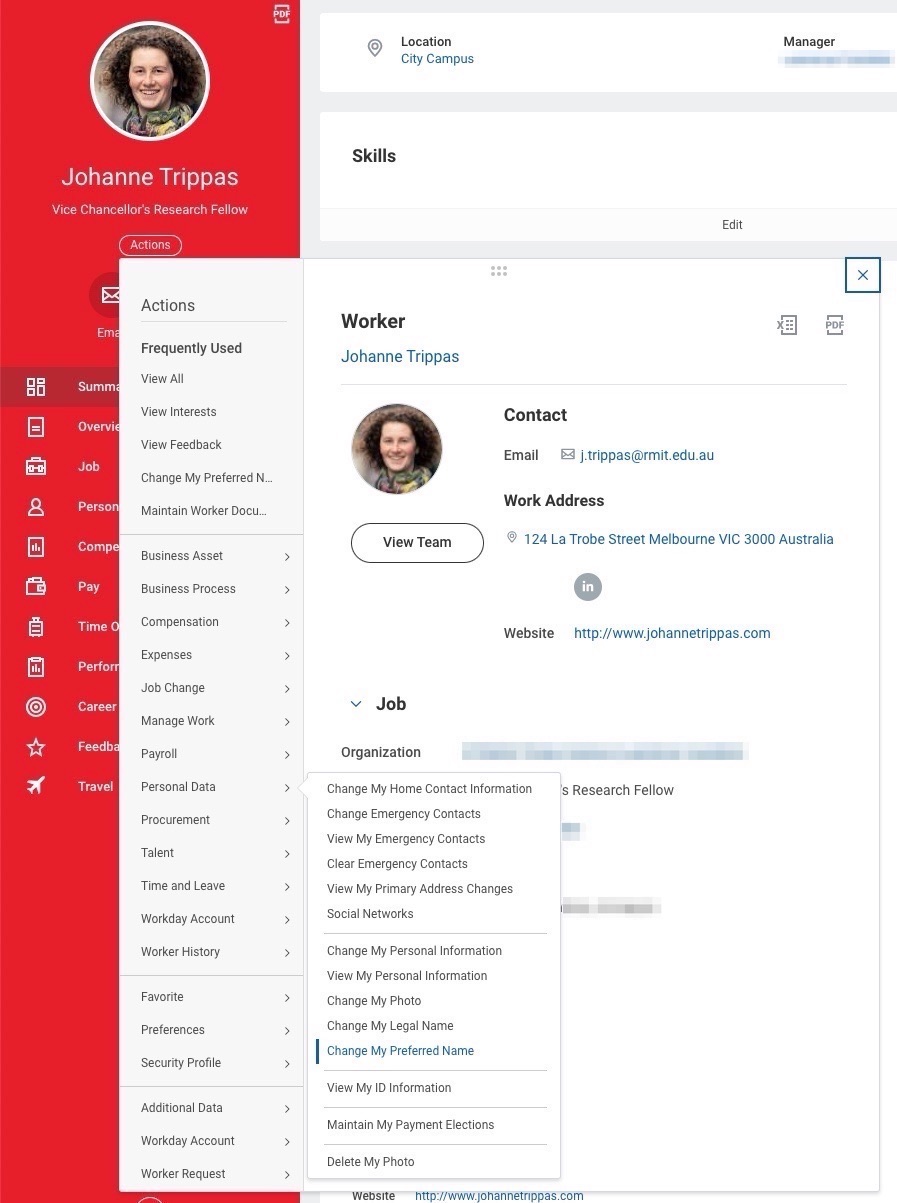Open the Summary sidebar icon
The image size is (897, 1203).
pyautogui.click(x=36, y=387)
